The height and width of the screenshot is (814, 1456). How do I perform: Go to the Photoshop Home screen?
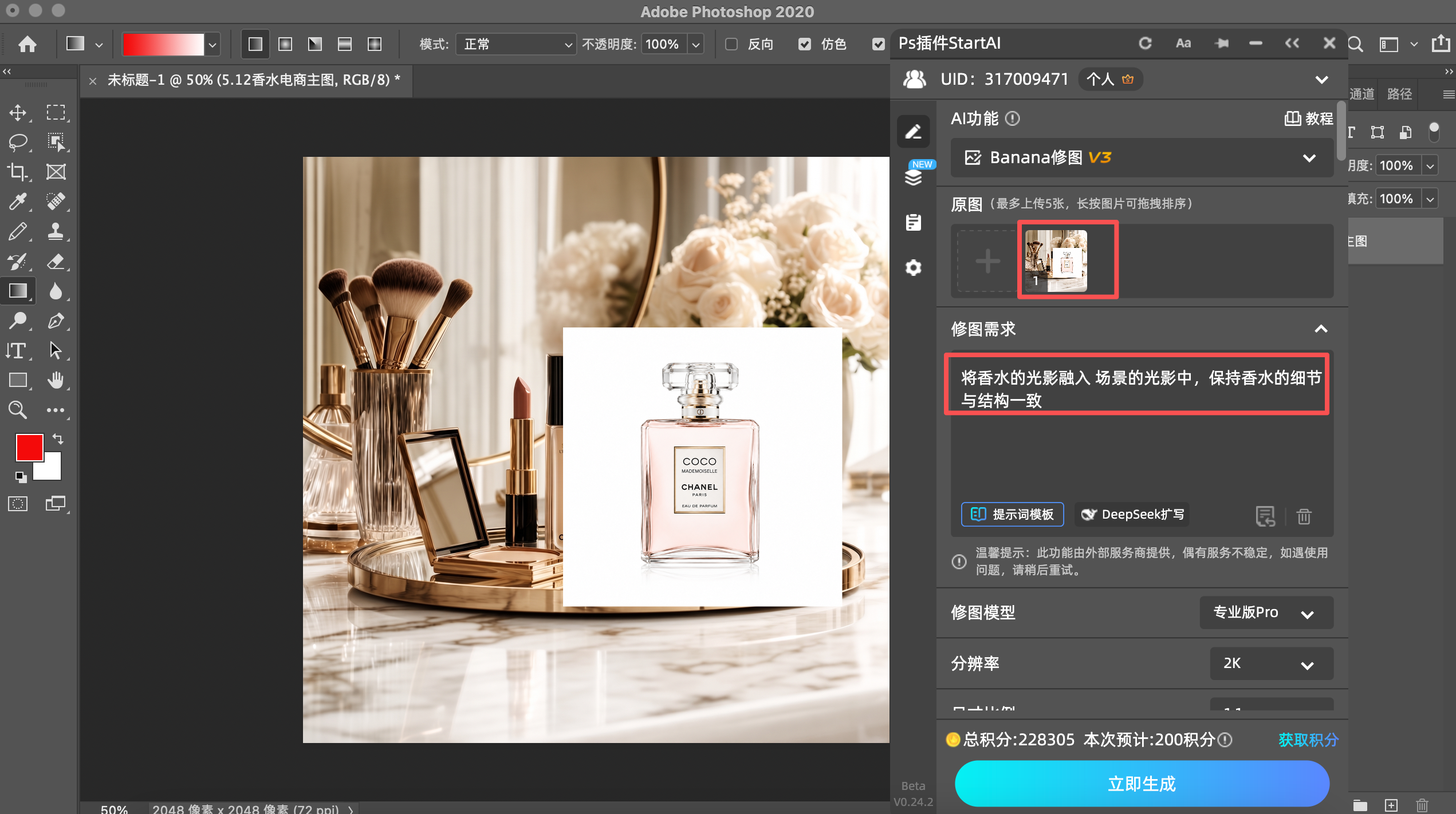tap(27, 44)
